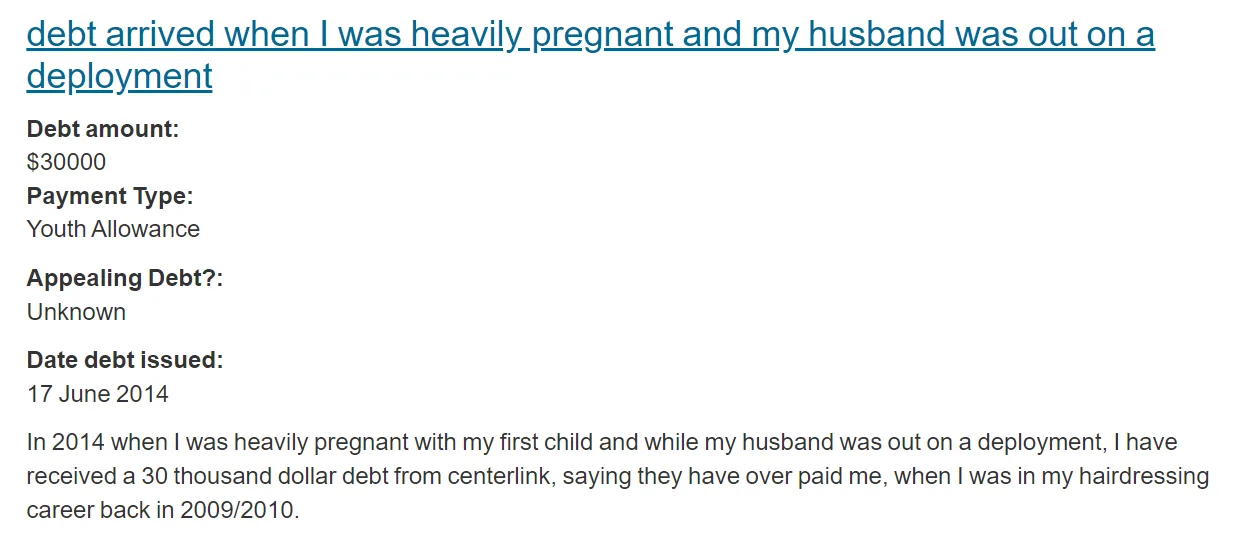Viewport: 1253px width, 547px height.
Task: Click the 'Unknown' appeal status text
Action: pyautogui.click(x=76, y=312)
